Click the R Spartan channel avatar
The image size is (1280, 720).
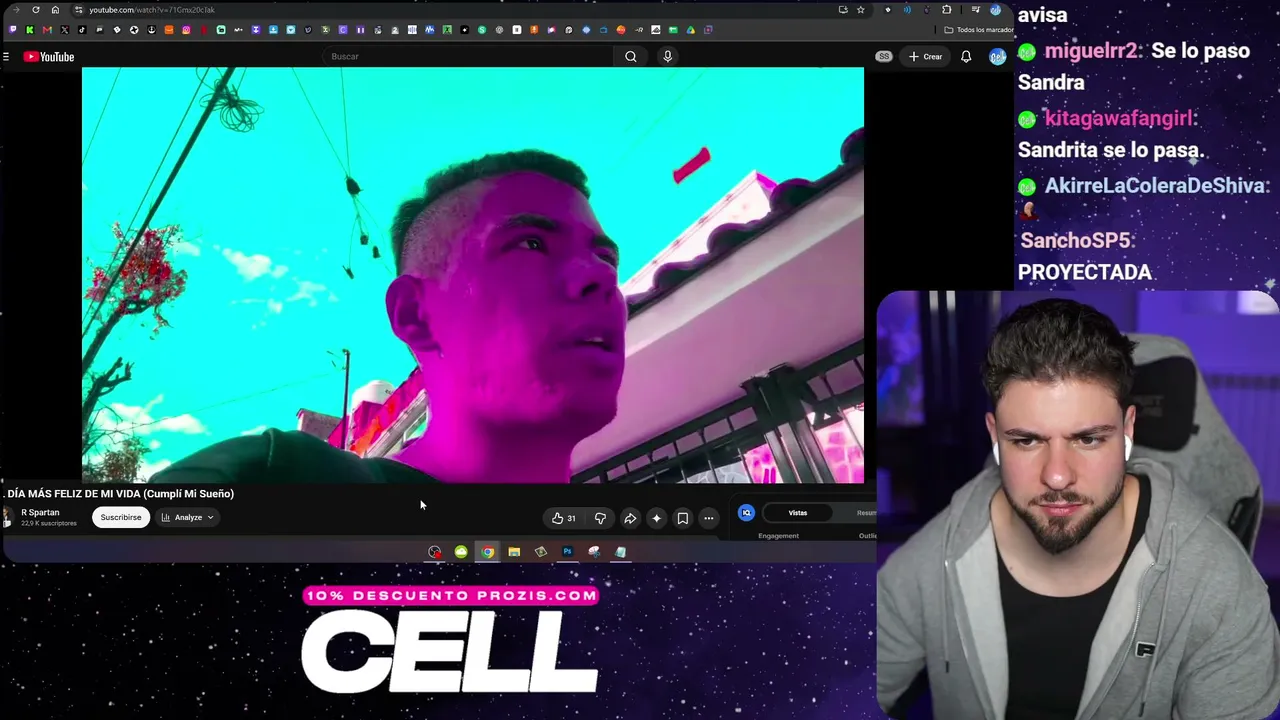point(8,517)
